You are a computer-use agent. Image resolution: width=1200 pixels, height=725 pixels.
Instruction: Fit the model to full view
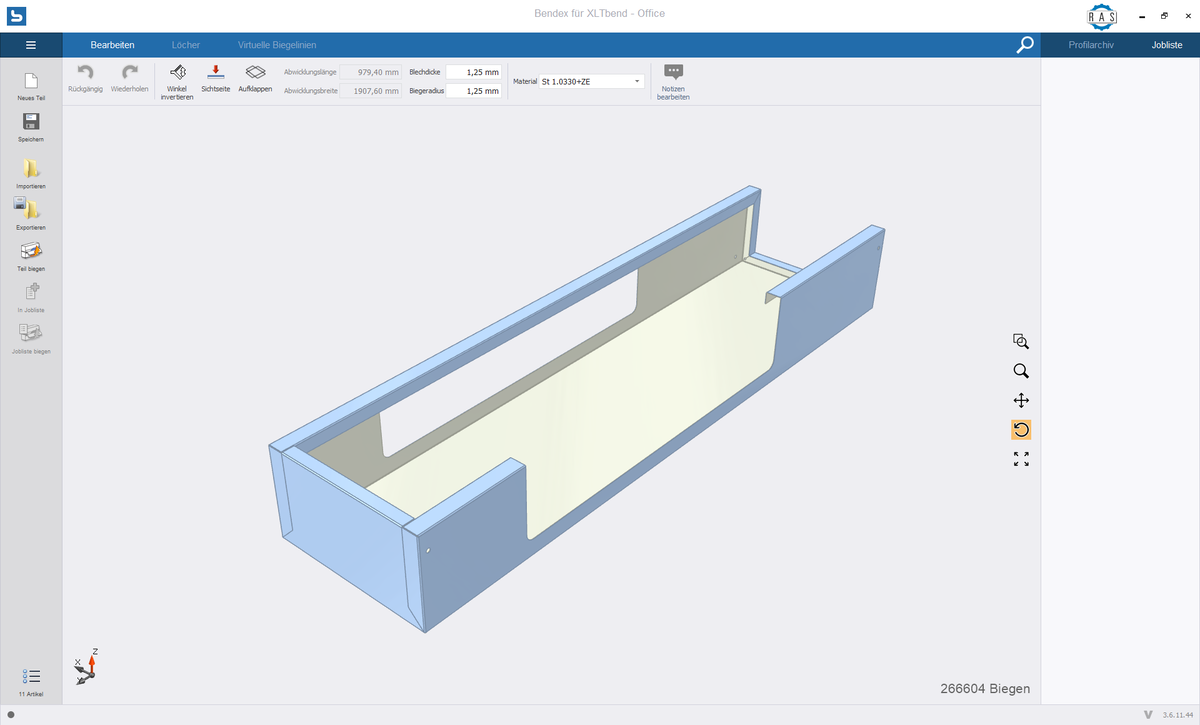1021,459
